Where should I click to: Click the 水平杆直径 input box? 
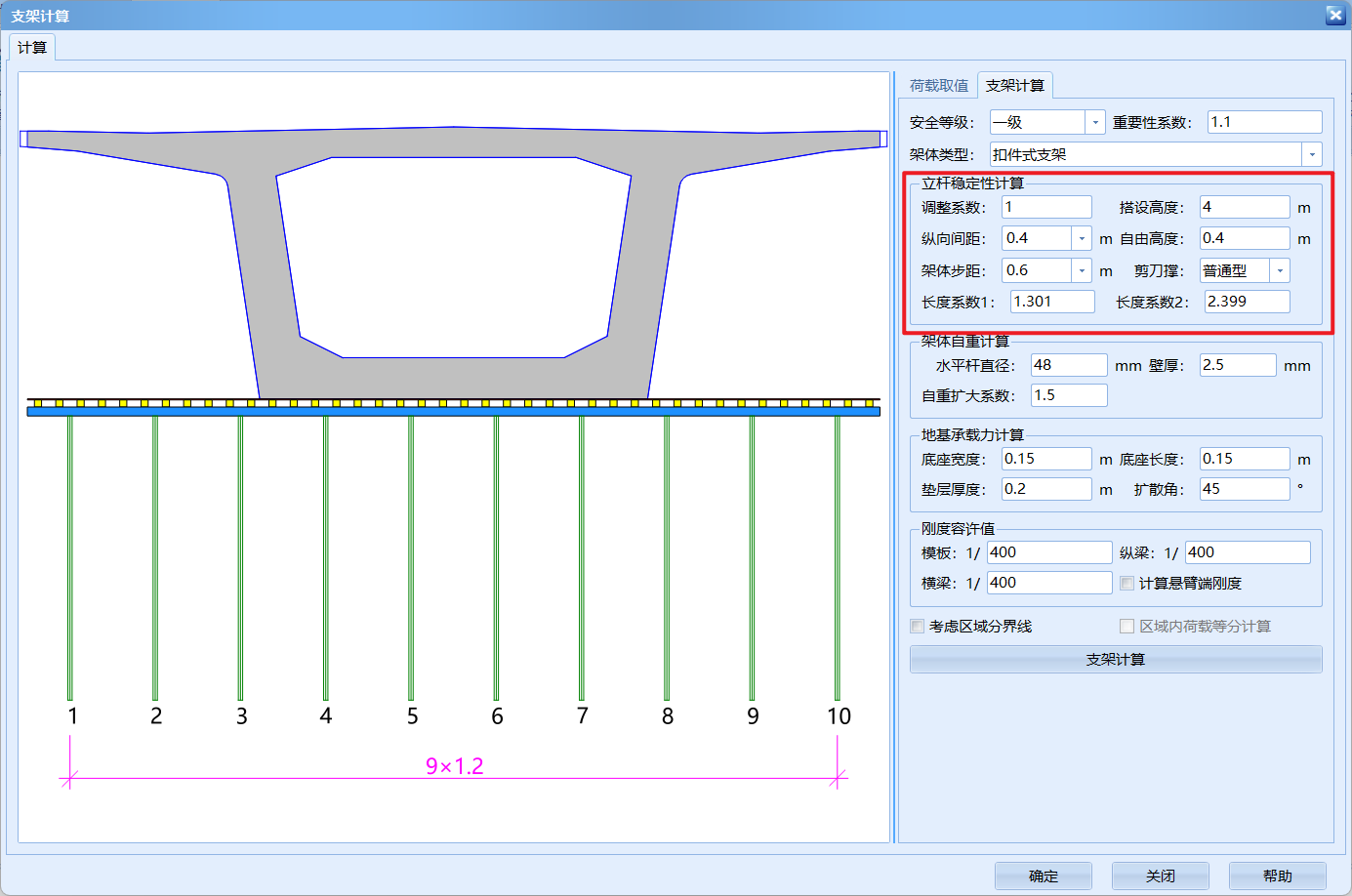tap(1068, 366)
